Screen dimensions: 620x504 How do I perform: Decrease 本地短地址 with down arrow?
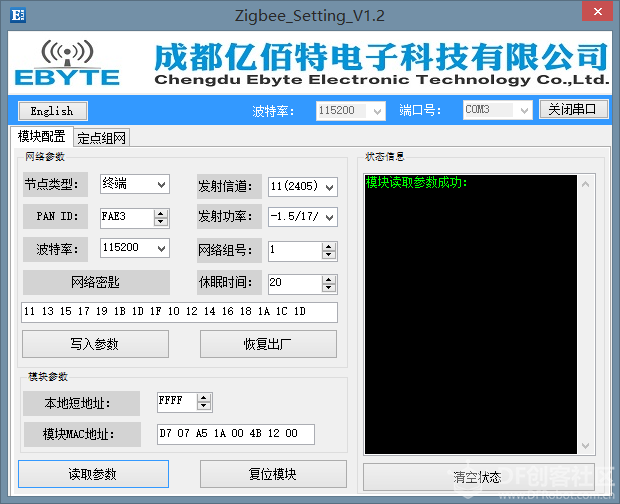[x=204, y=407]
